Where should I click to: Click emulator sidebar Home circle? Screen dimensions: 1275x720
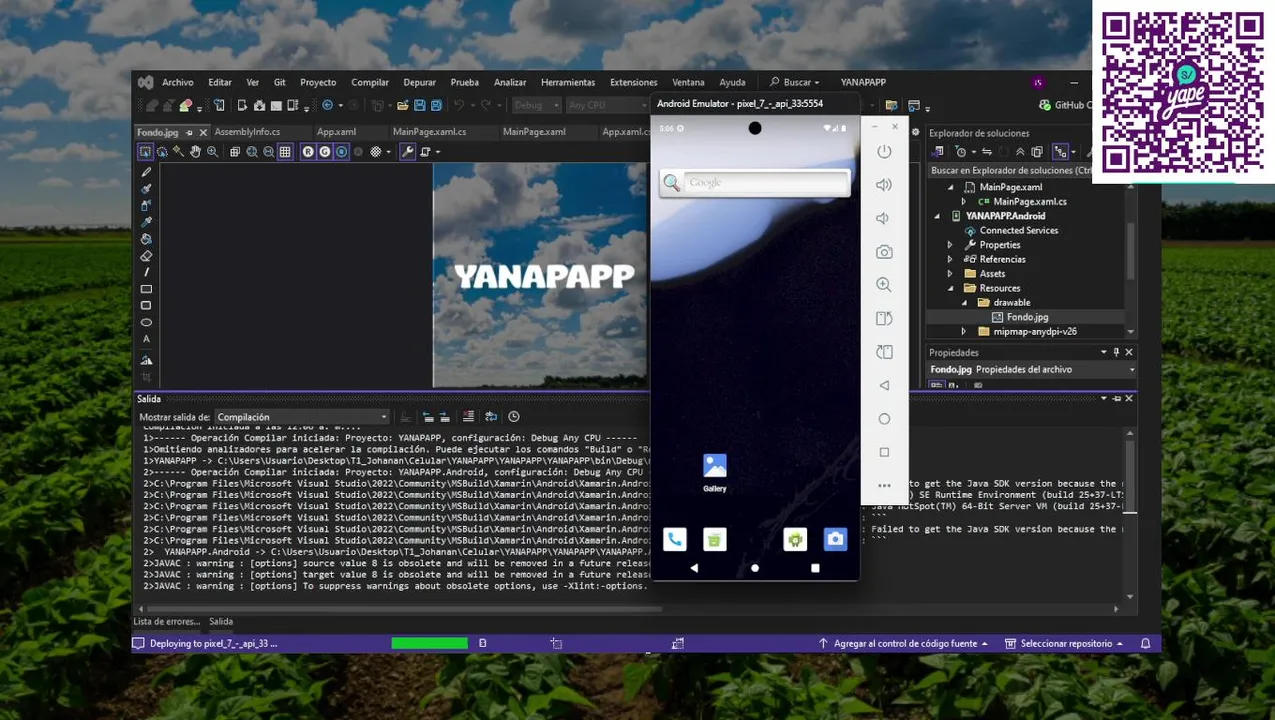pyautogui.click(x=884, y=419)
